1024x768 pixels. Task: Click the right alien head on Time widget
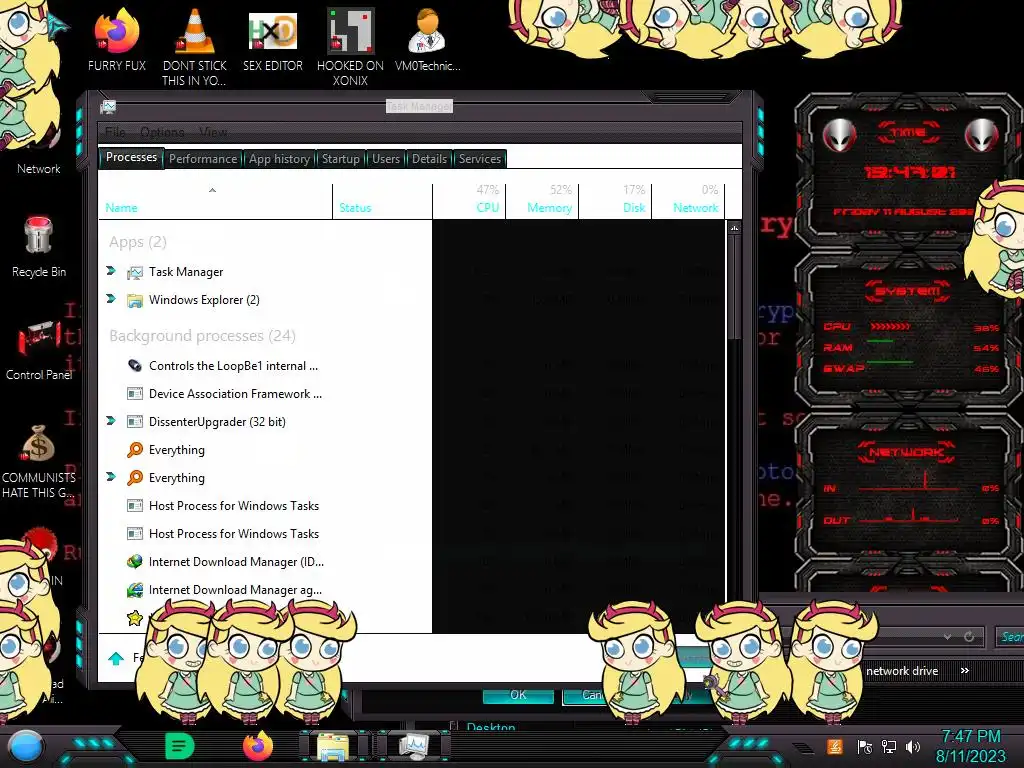pyautogui.click(x=982, y=136)
